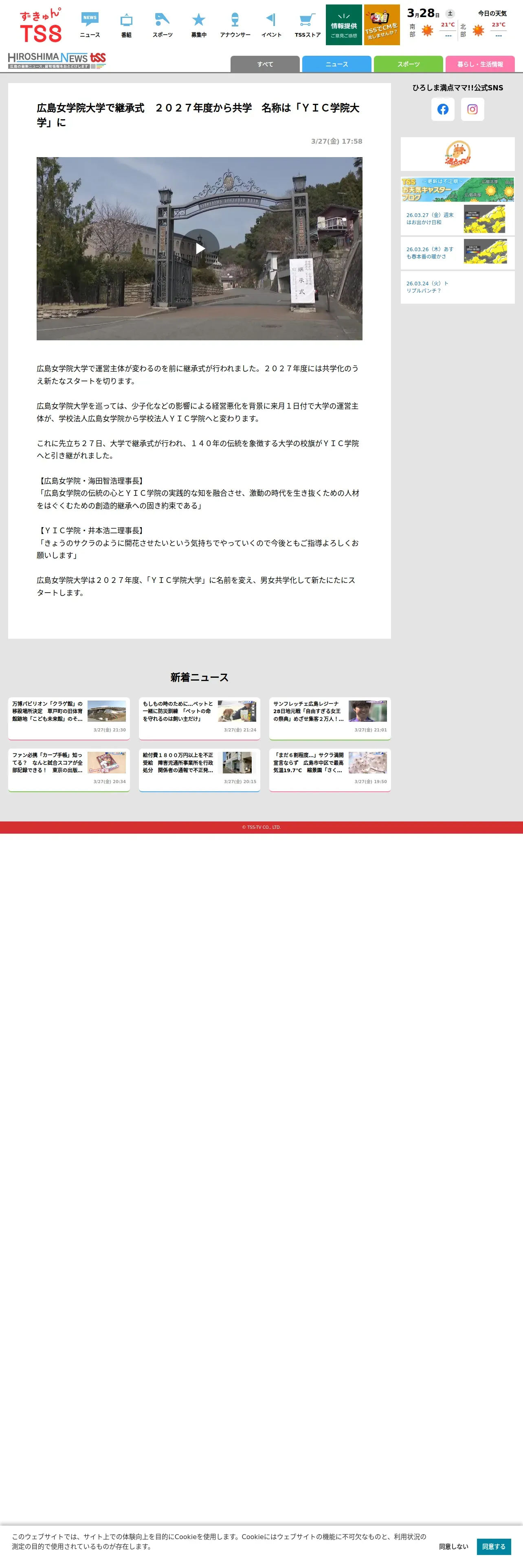Open news card ファン必携「カープ手帳」
The width and height of the screenshot is (523, 1568).
tap(69, 770)
